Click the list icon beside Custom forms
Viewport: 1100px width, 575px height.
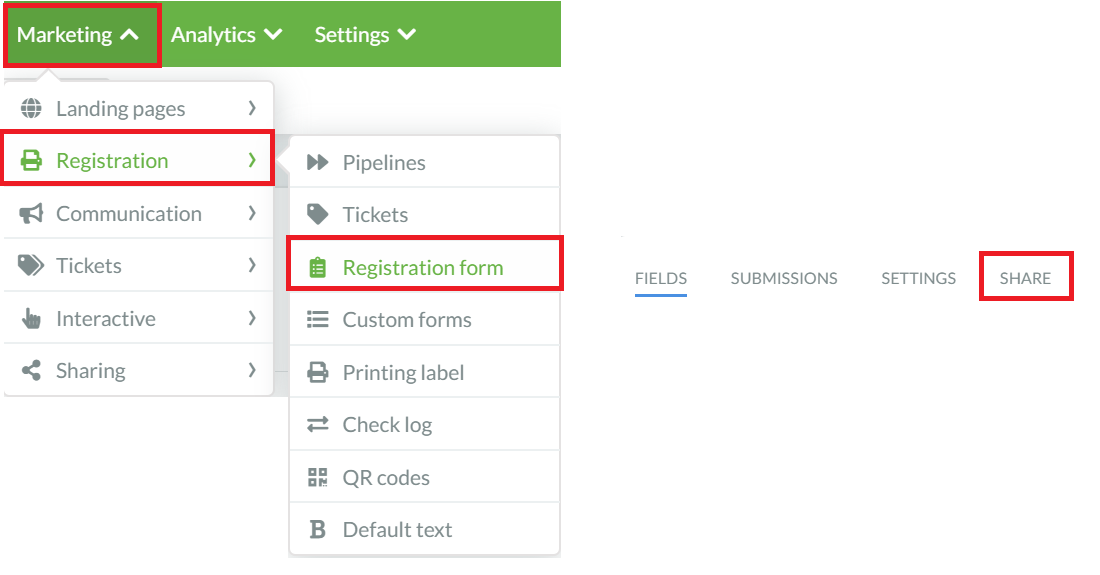tap(317, 320)
